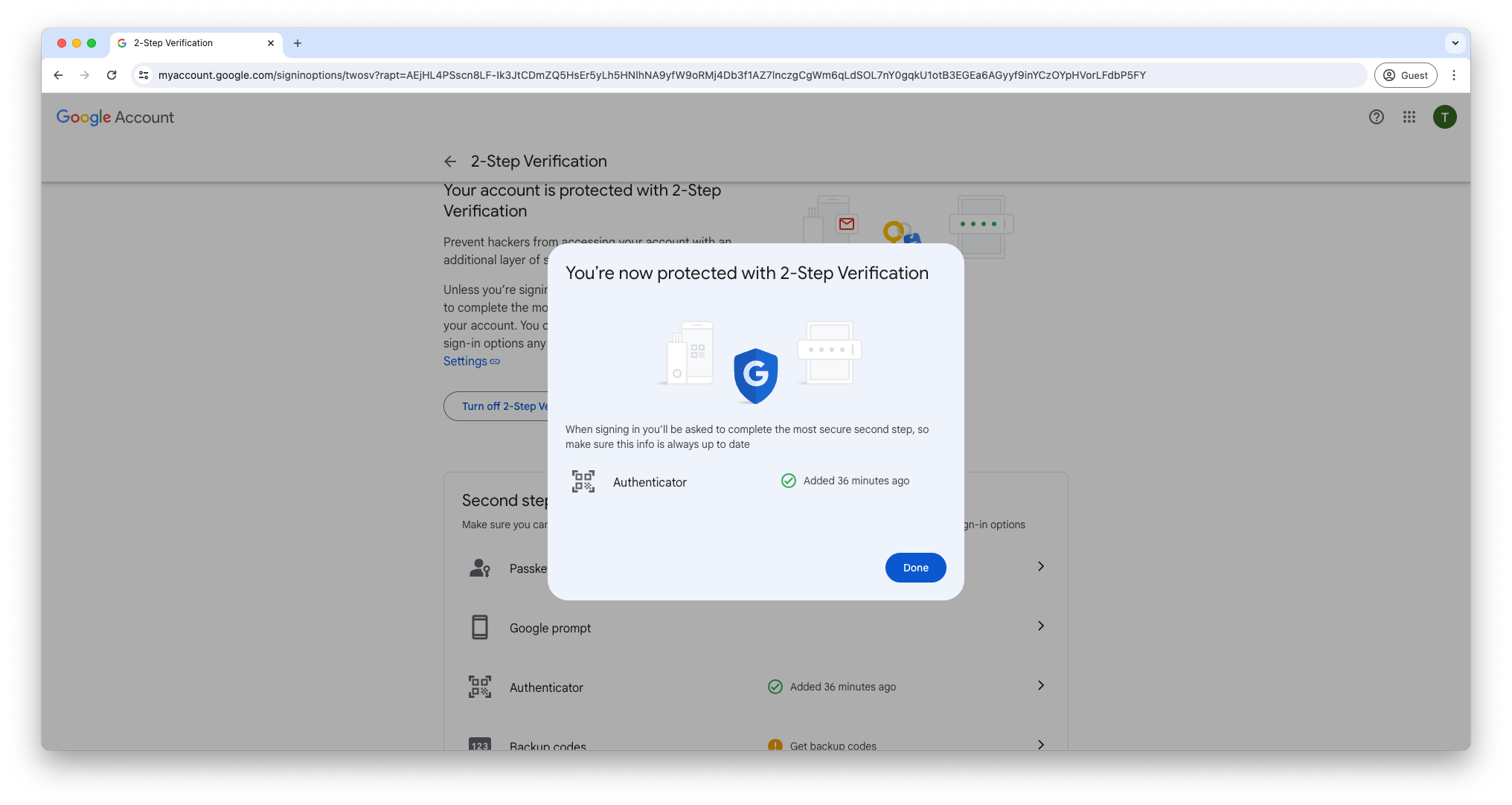
Task: Open the Google apps grid
Action: 1409,117
